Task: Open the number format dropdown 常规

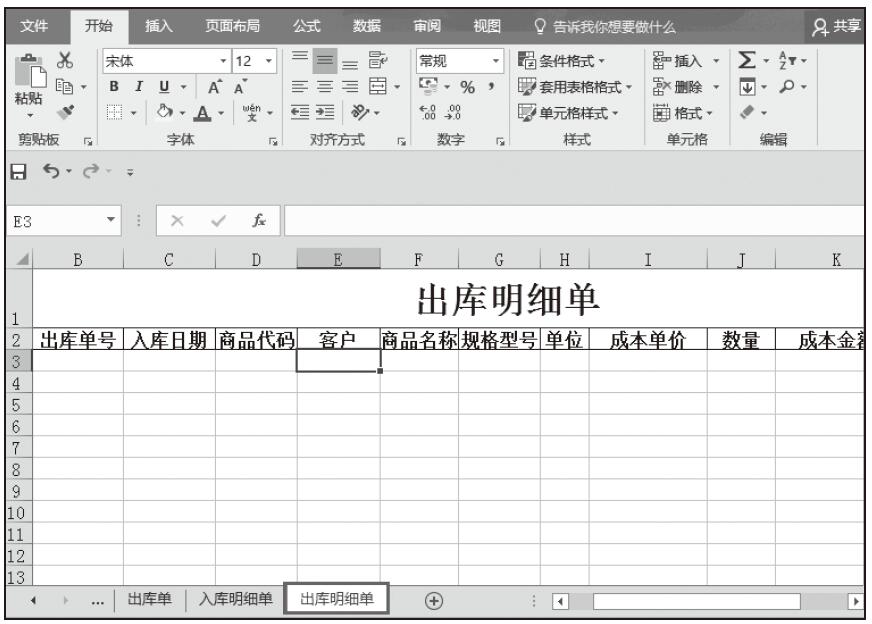Action: coord(459,61)
